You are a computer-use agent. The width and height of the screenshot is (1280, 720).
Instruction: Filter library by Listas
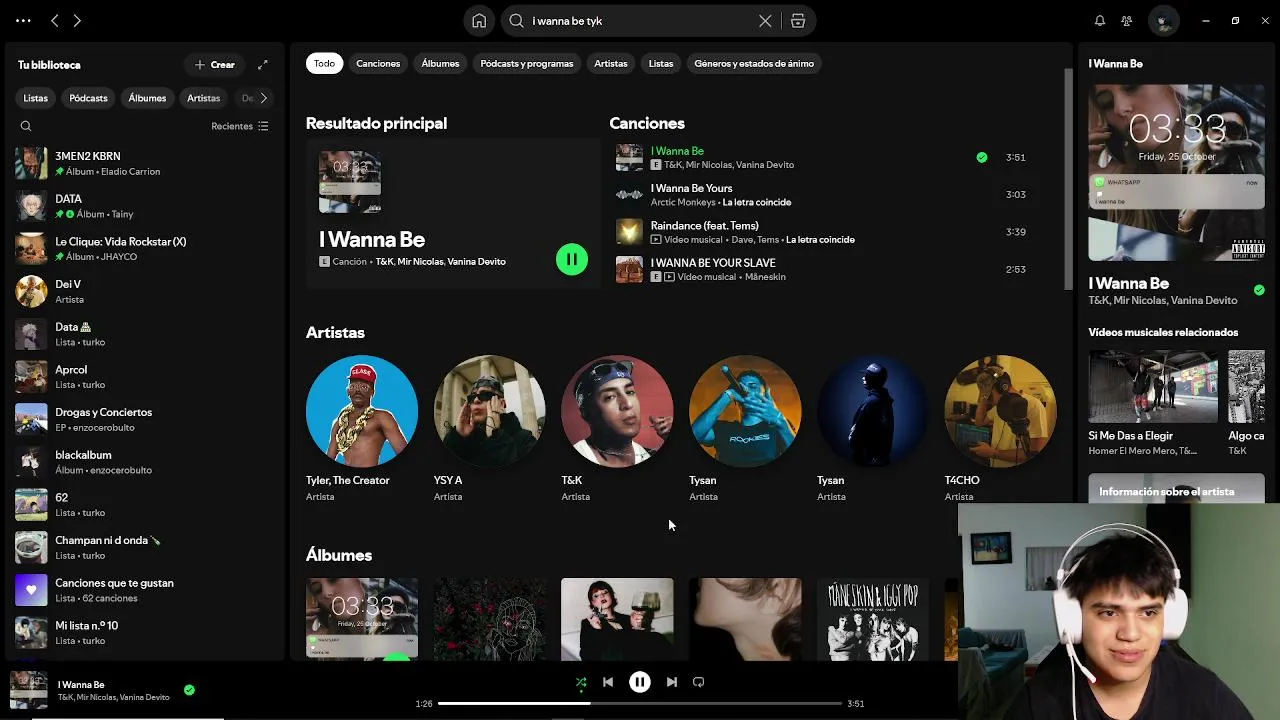pyautogui.click(x=36, y=98)
